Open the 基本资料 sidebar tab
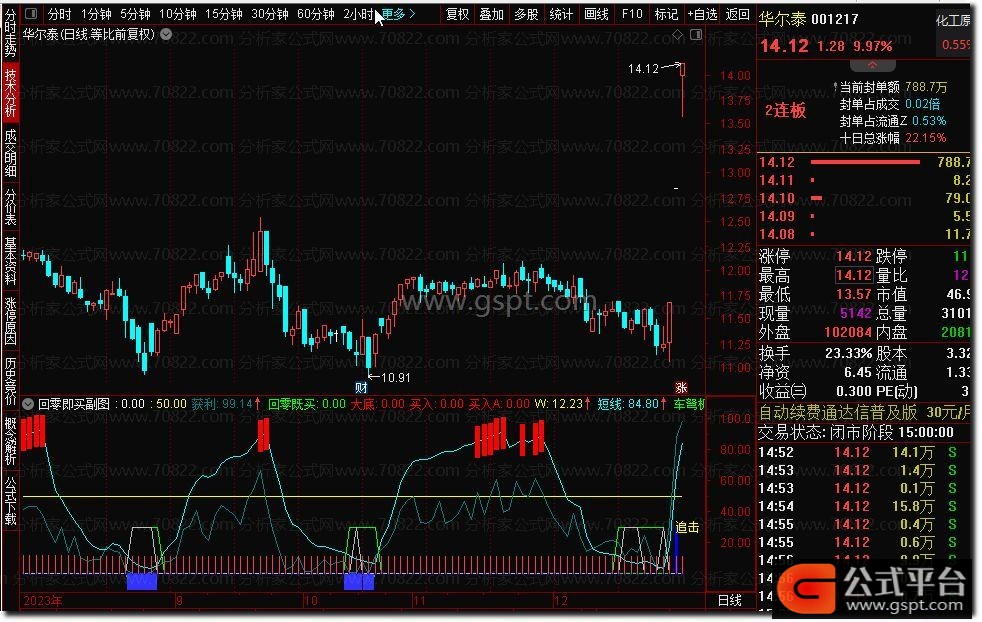Screen dimensions: 982x622 point(11,261)
